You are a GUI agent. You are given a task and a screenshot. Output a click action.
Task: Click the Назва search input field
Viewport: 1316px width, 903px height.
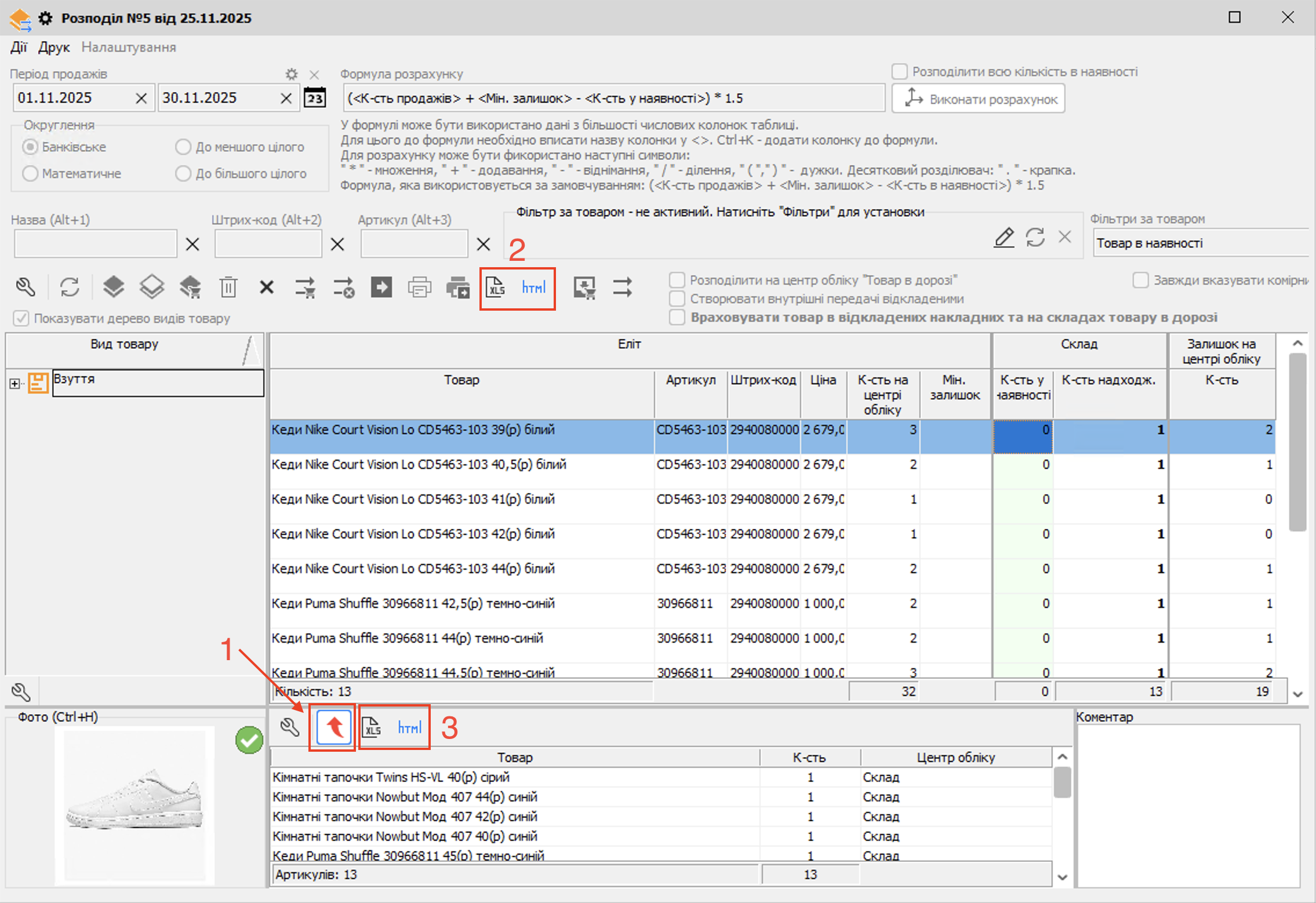(x=96, y=244)
